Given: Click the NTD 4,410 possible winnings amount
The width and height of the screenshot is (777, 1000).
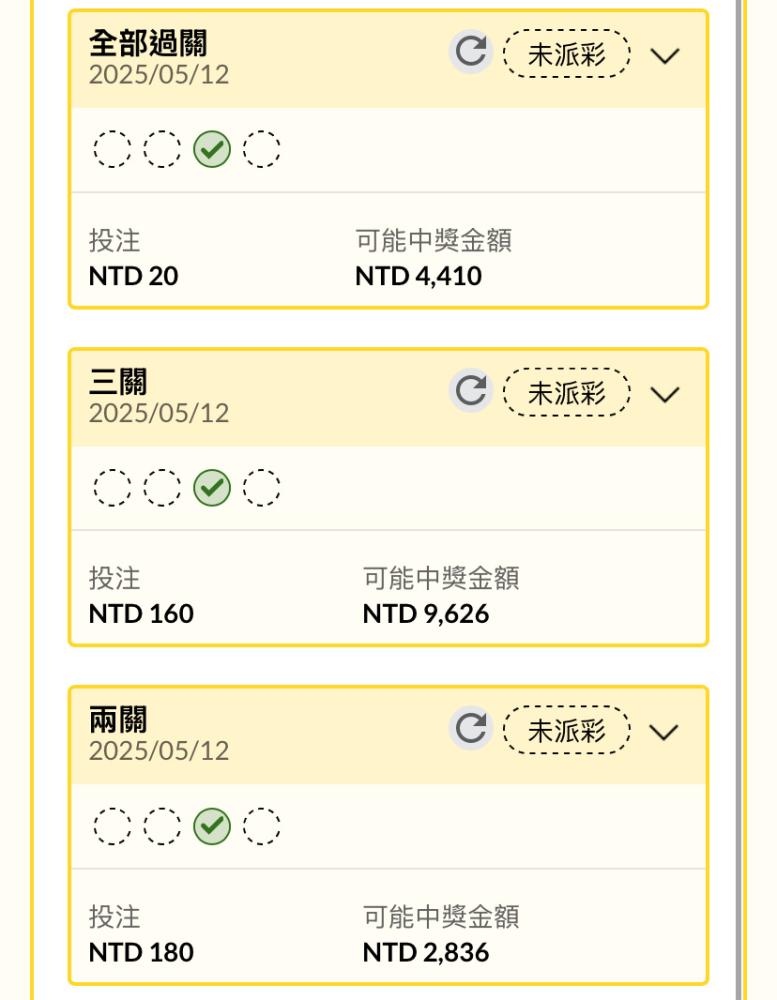Looking at the screenshot, I should click(418, 276).
